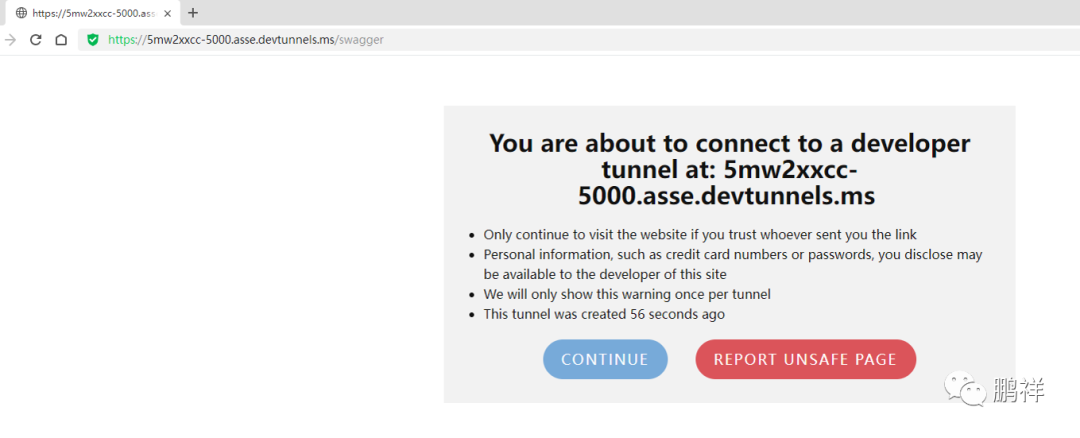Select the https://5mw2xxcc-5000 tab

(x=93, y=13)
